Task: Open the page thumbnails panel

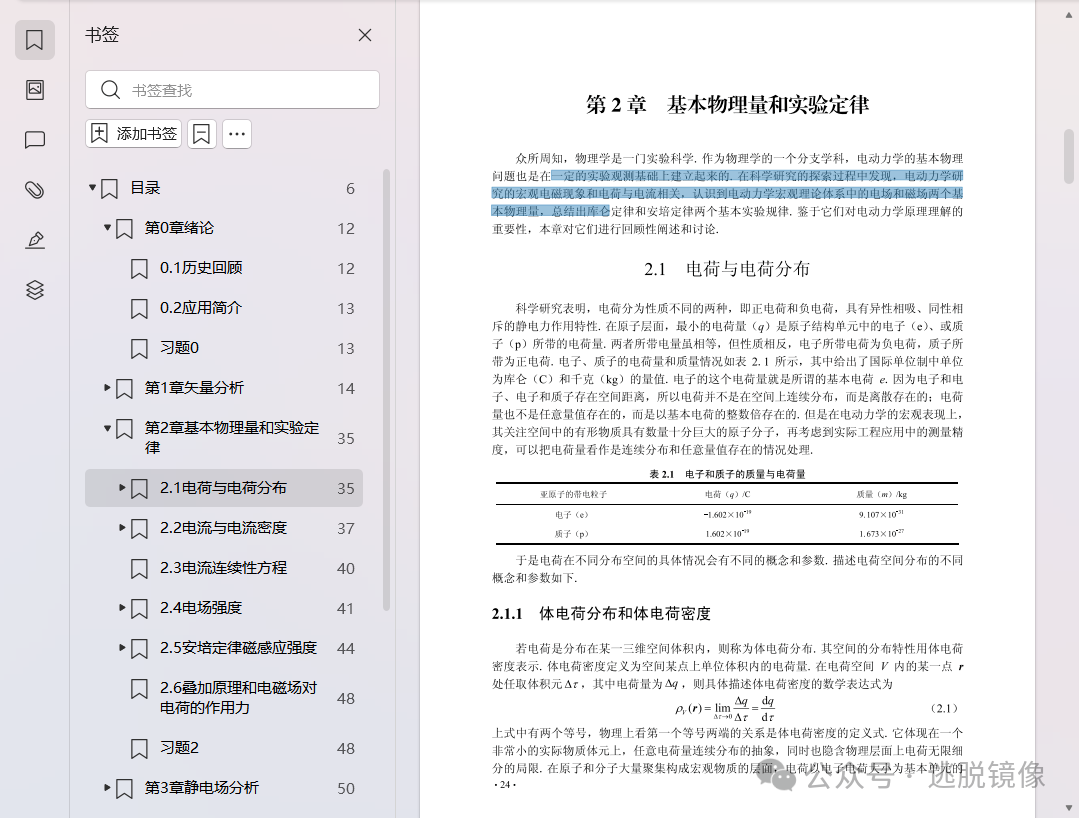Action: pyautogui.click(x=34, y=90)
